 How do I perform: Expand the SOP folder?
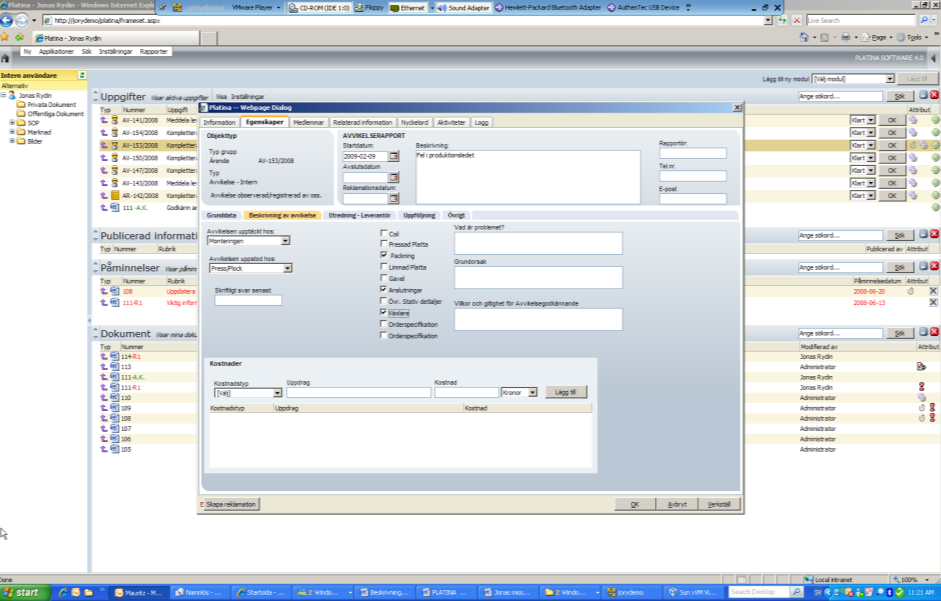tap(12, 122)
